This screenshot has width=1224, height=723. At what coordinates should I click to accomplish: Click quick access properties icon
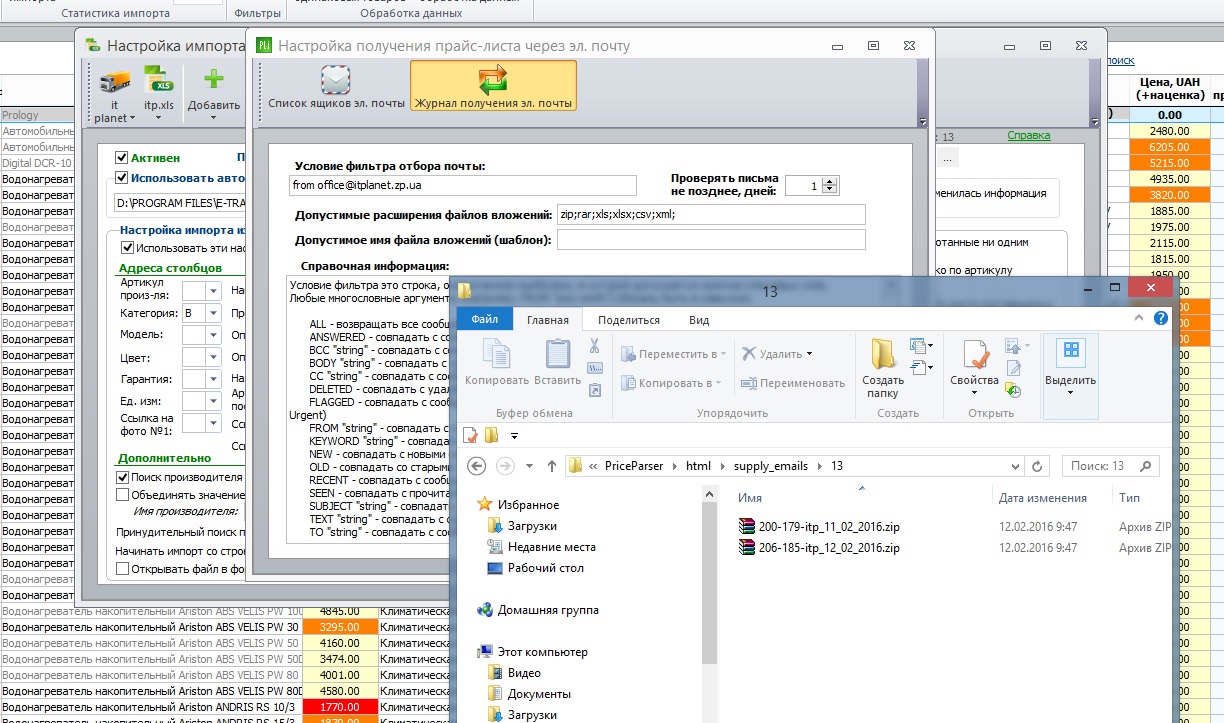(x=470, y=435)
